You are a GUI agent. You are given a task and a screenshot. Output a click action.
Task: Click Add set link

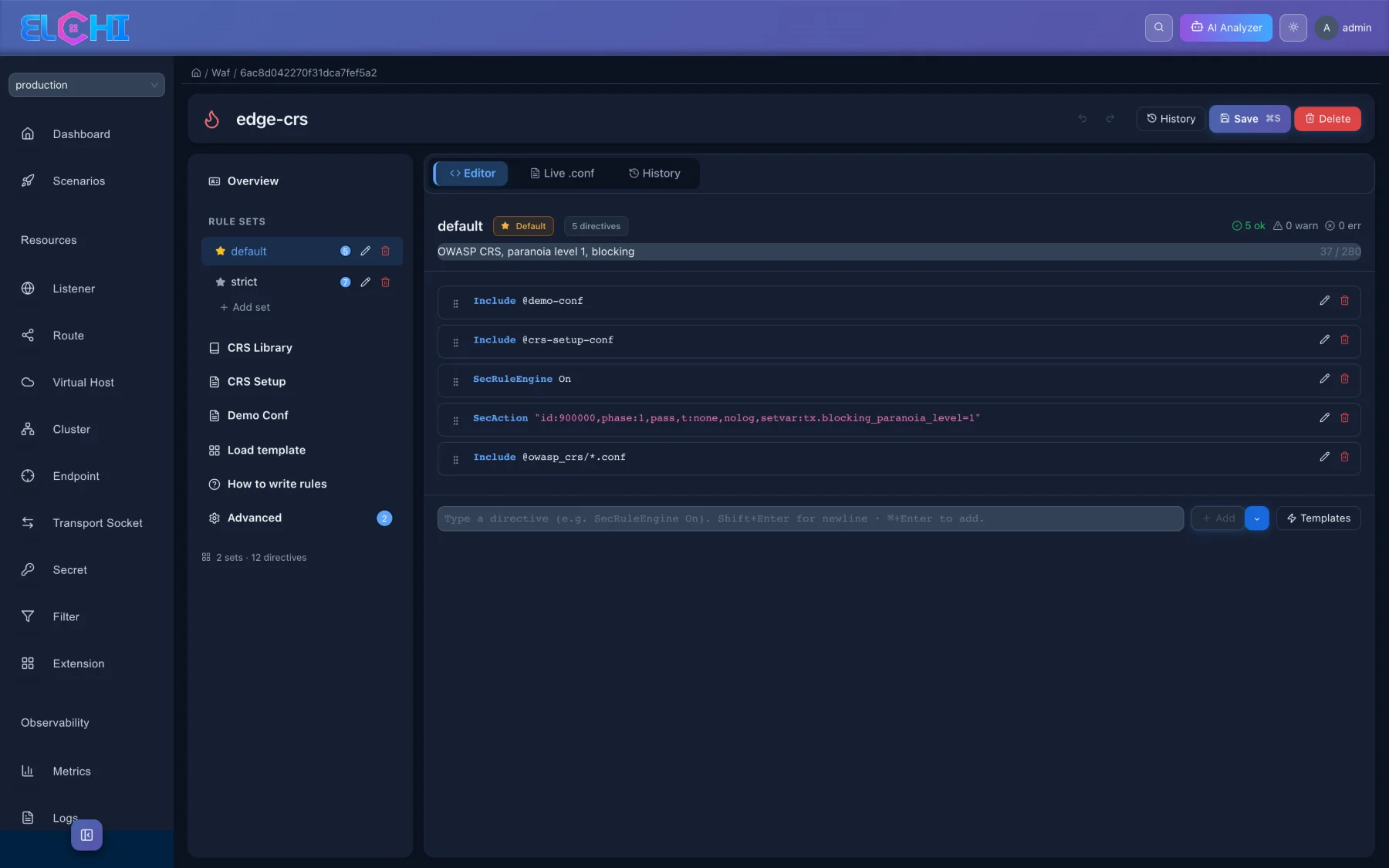point(245,307)
